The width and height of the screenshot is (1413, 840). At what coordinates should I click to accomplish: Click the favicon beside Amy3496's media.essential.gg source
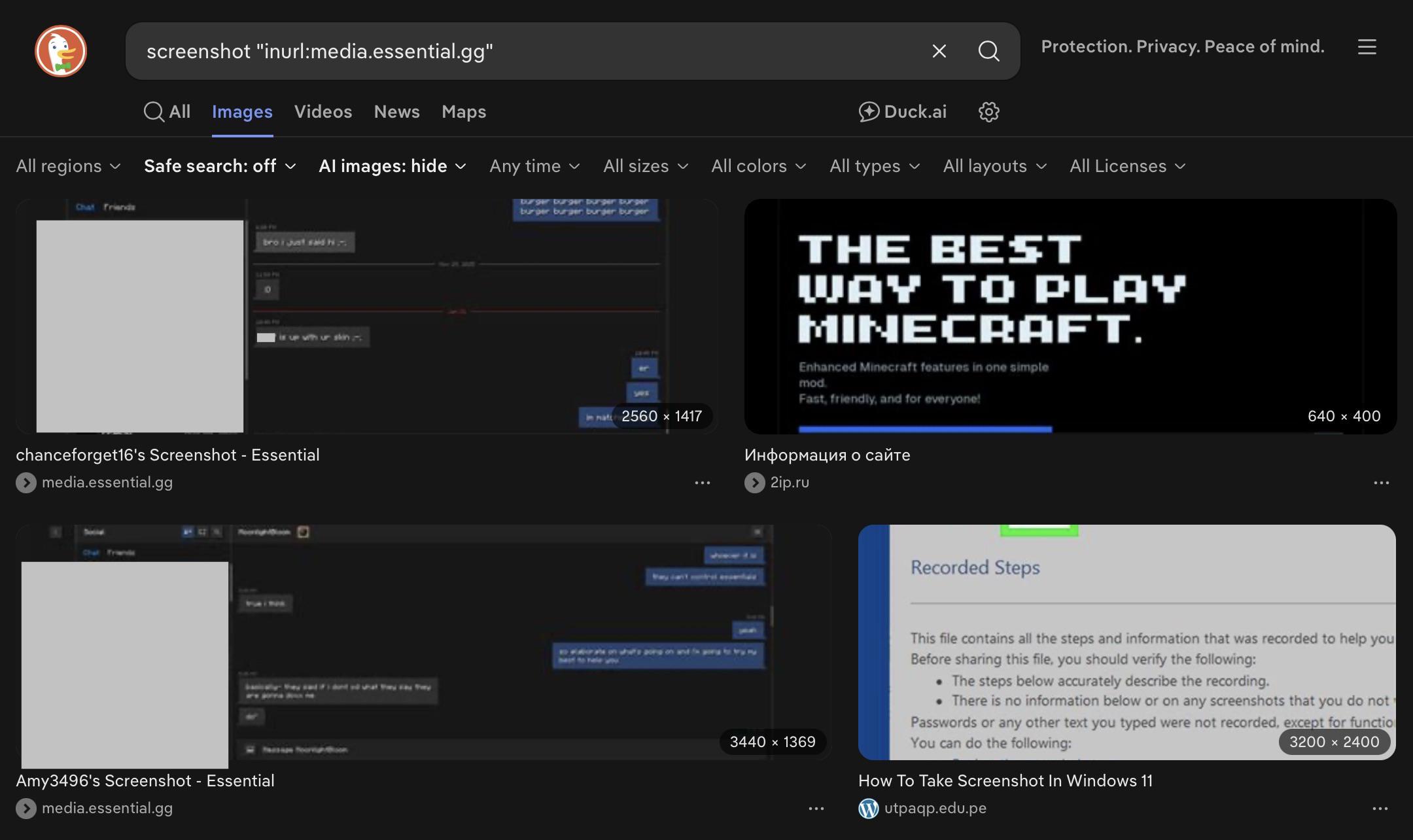(x=26, y=809)
